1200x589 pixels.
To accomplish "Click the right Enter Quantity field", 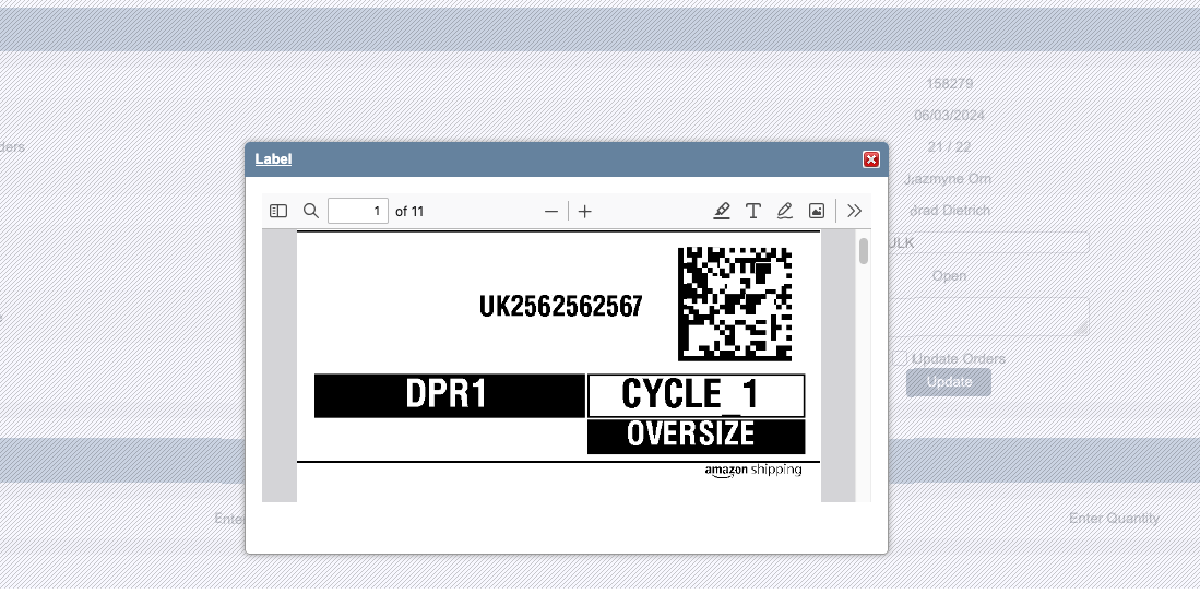I will pyautogui.click(x=1114, y=518).
